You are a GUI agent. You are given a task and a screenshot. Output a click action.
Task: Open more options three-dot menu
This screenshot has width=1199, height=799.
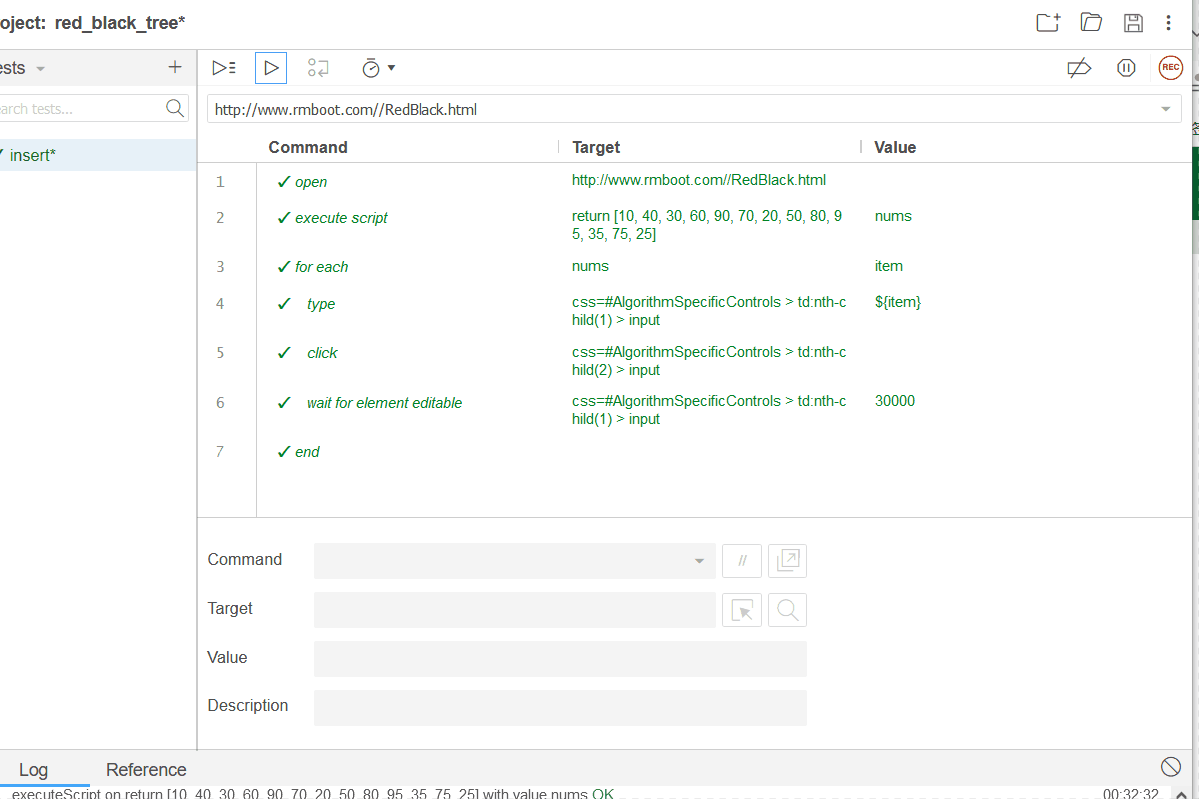click(1168, 23)
